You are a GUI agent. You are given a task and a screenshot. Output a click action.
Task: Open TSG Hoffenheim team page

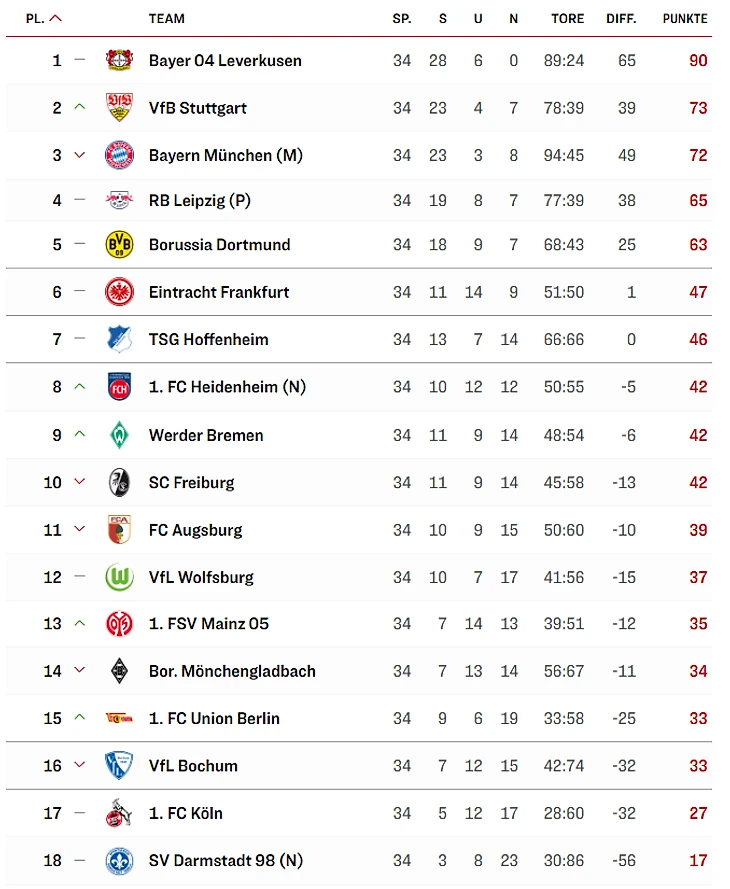pyautogui.click(x=208, y=340)
